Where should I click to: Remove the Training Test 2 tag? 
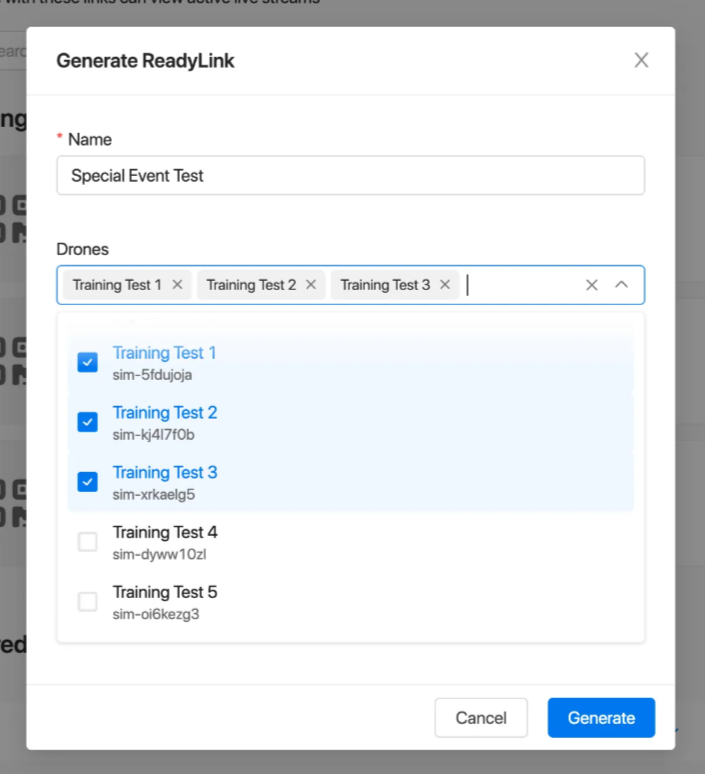tap(311, 285)
